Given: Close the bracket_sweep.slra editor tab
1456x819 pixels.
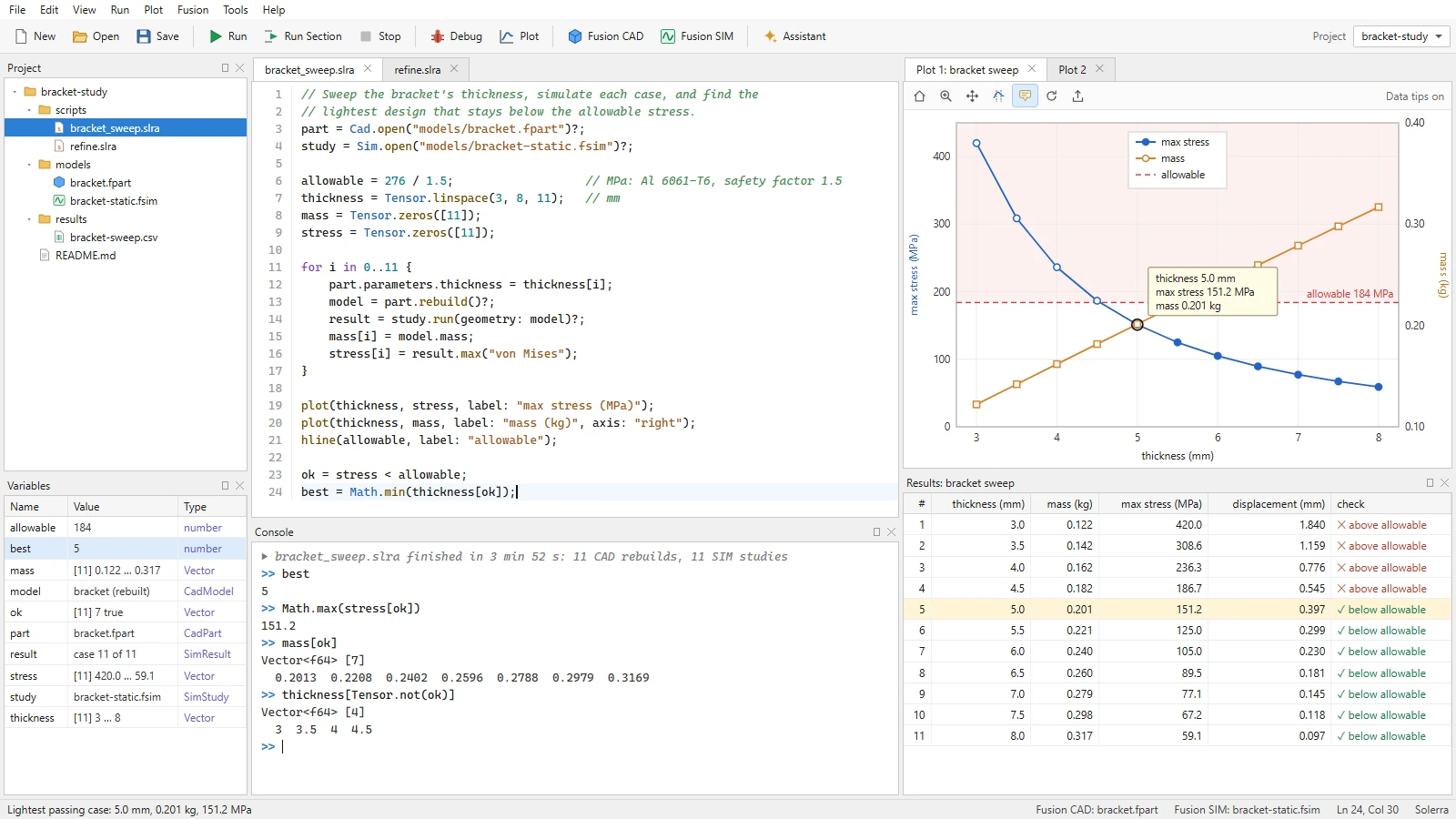Looking at the screenshot, I should click(x=368, y=69).
